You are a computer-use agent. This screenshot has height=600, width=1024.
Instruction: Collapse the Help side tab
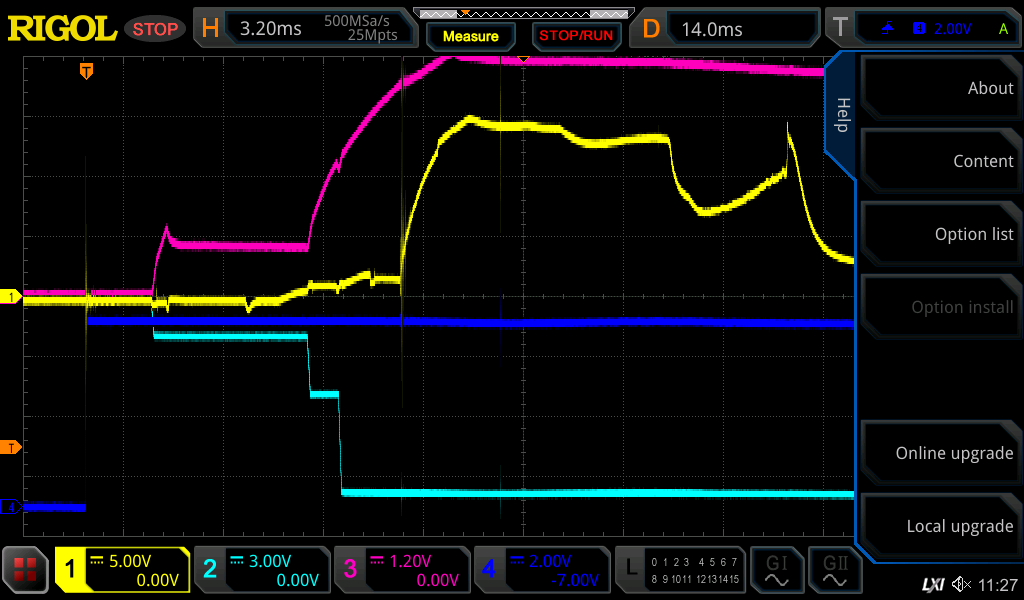pos(841,115)
